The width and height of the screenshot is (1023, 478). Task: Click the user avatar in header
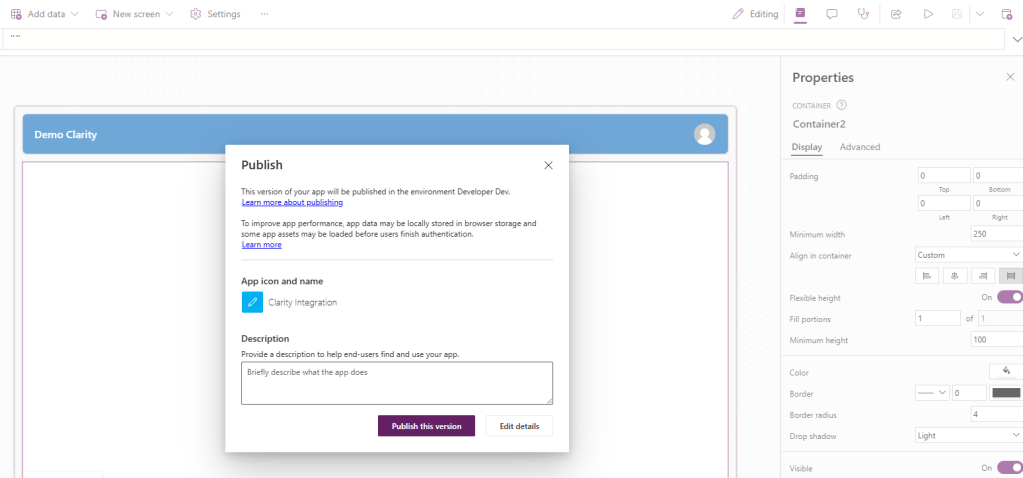tap(705, 134)
